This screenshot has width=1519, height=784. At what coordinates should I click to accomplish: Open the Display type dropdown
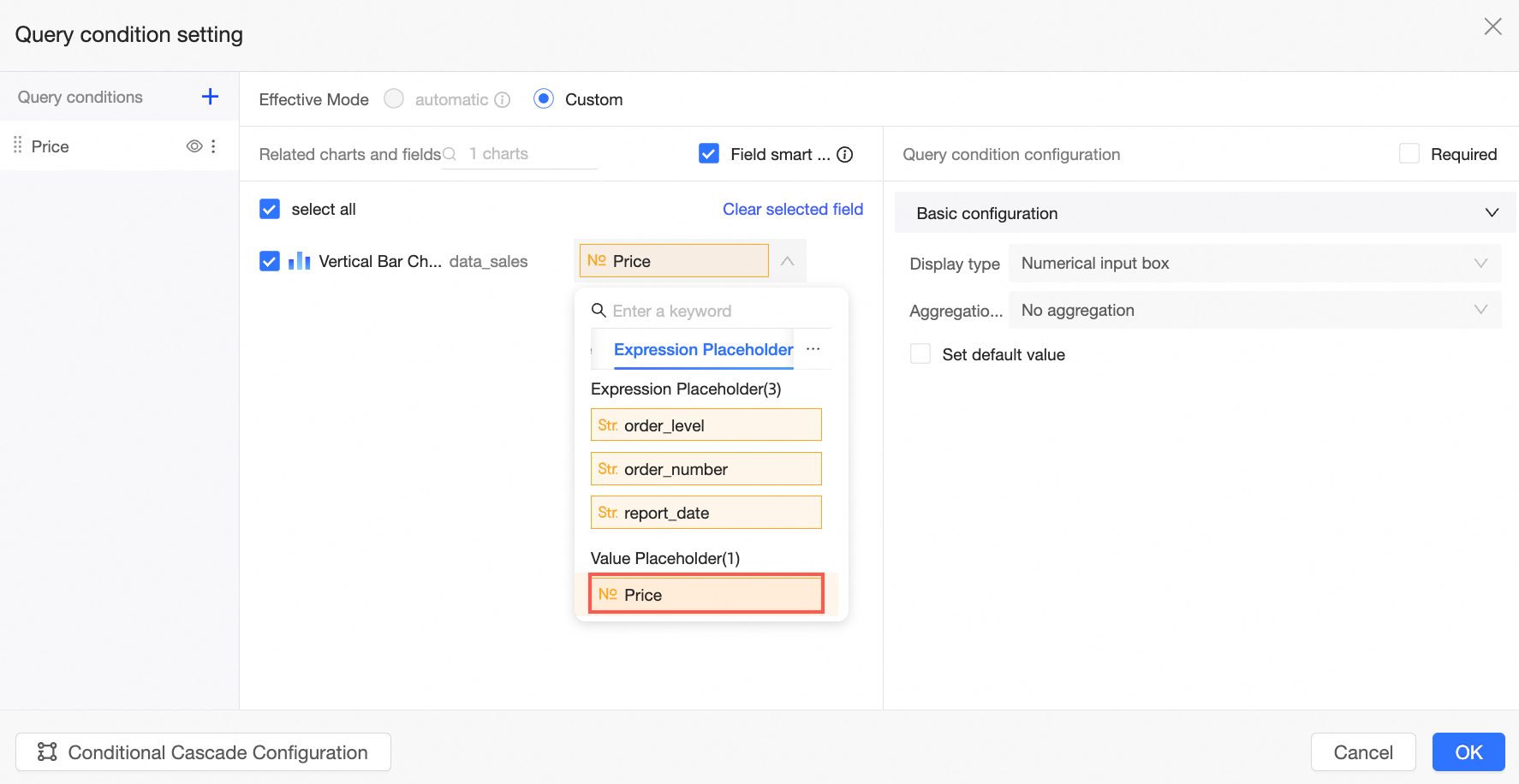coord(1254,264)
